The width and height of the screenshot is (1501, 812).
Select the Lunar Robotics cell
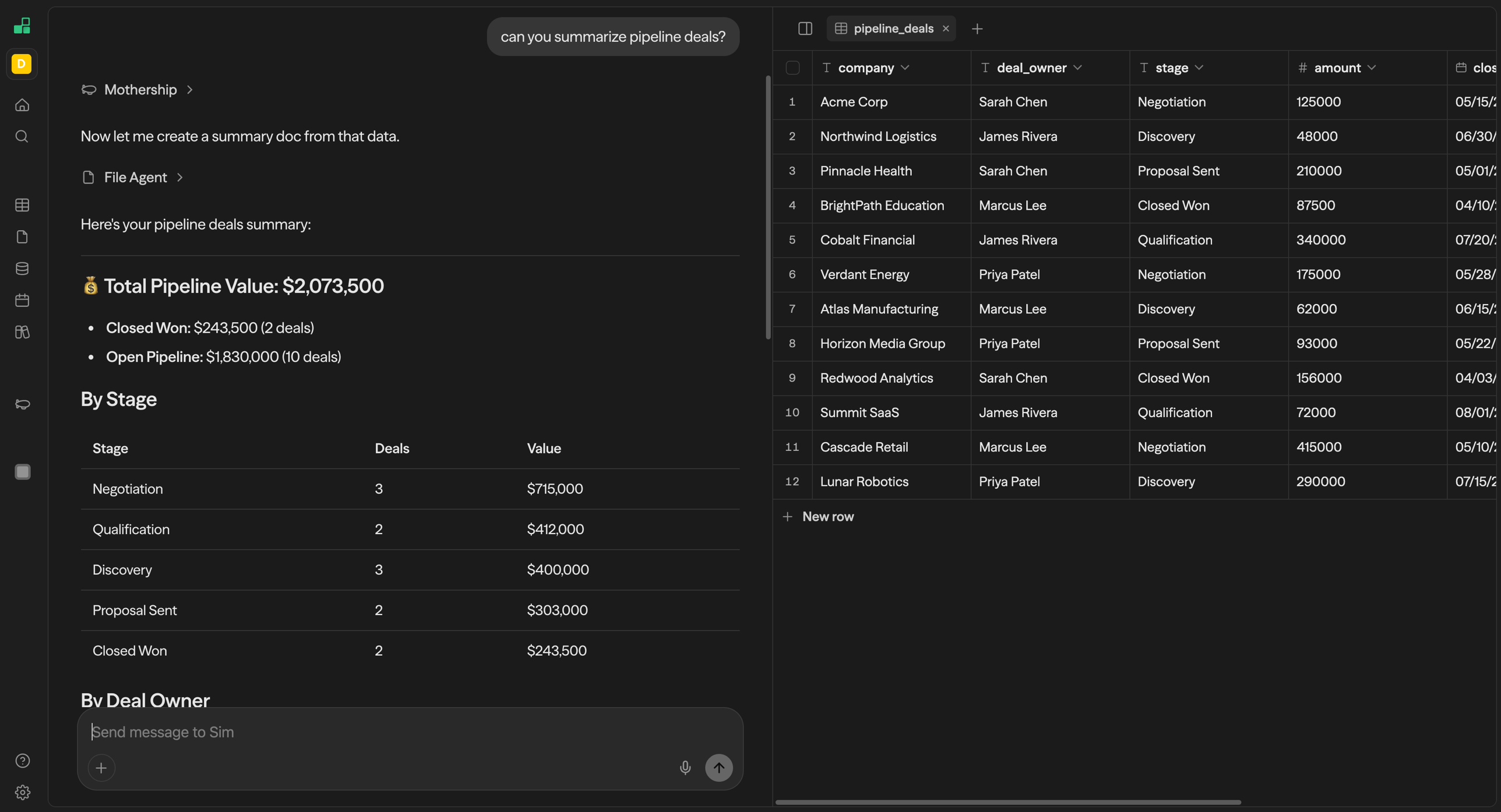[x=892, y=482]
